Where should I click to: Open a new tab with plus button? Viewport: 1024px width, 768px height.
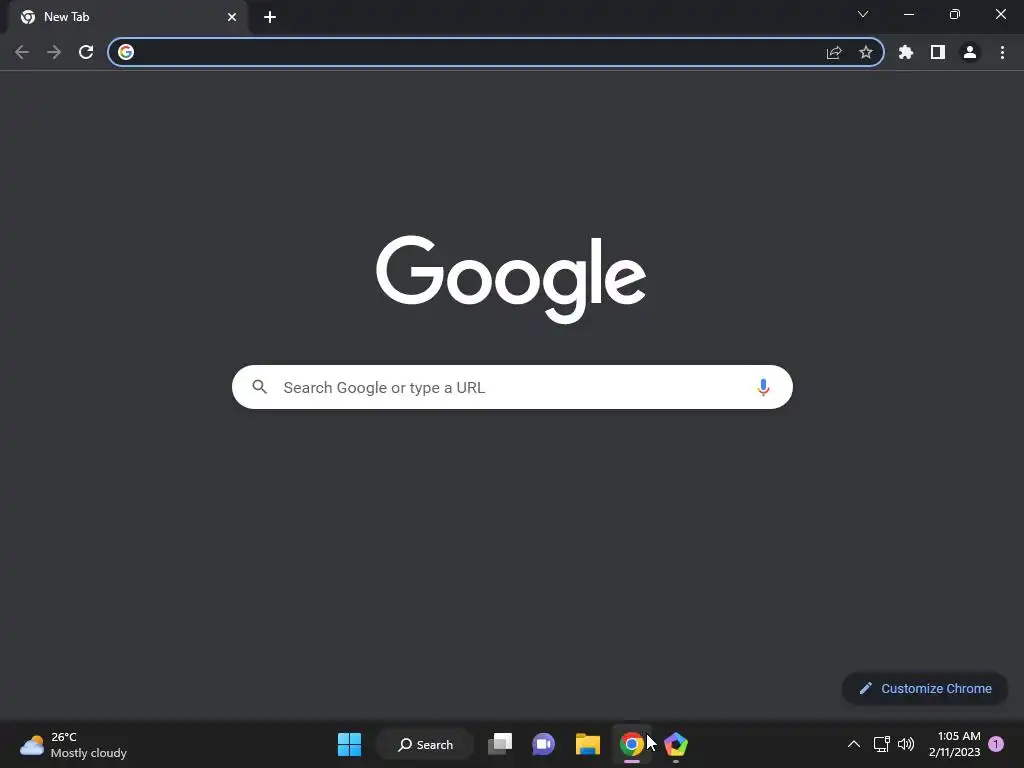click(x=270, y=17)
